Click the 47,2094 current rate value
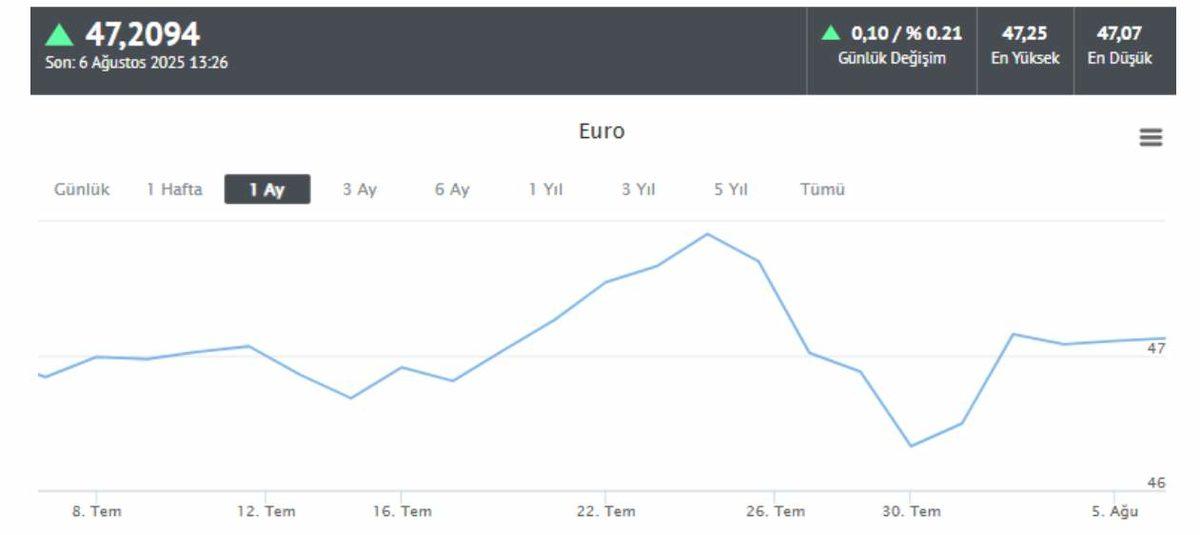 (x=142, y=35)
